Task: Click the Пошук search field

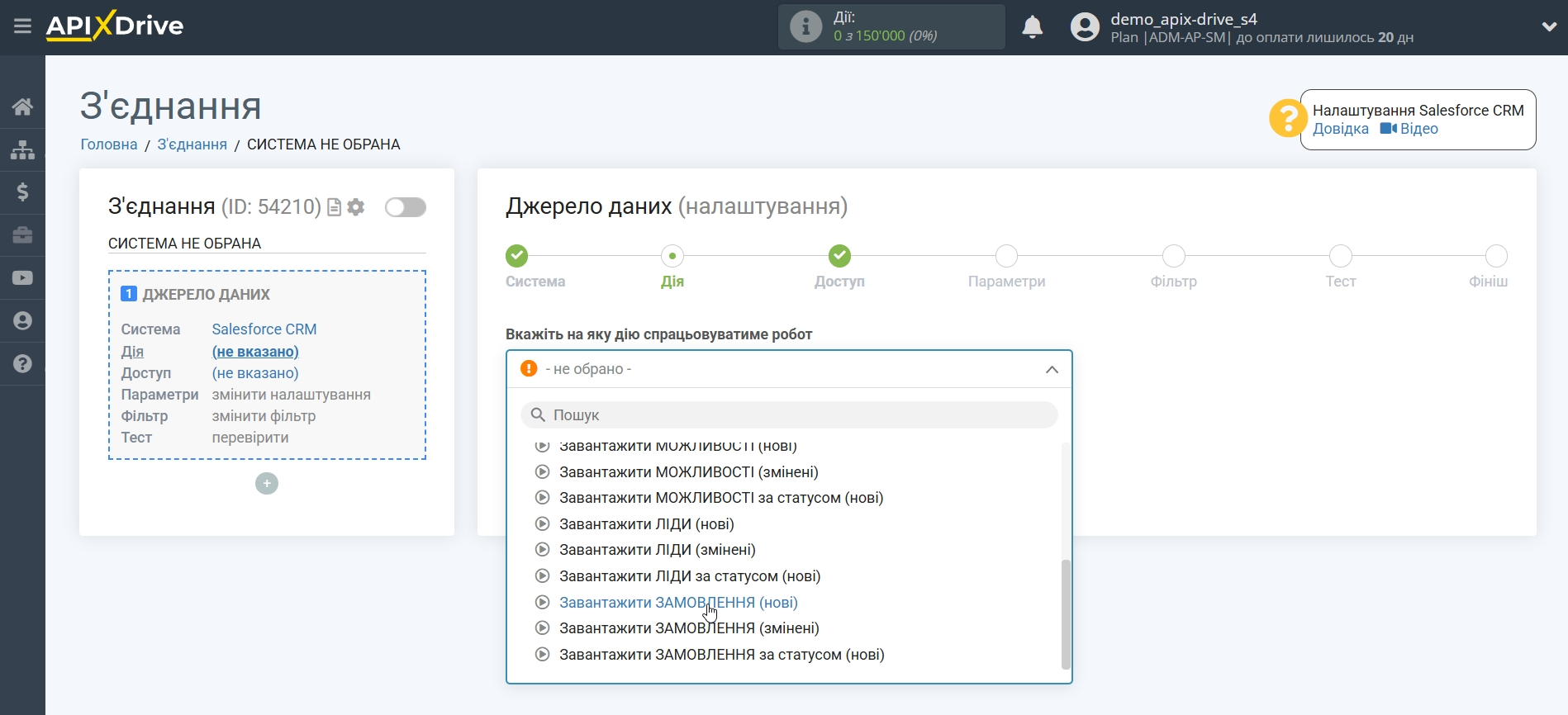Action: coord(789,414)
